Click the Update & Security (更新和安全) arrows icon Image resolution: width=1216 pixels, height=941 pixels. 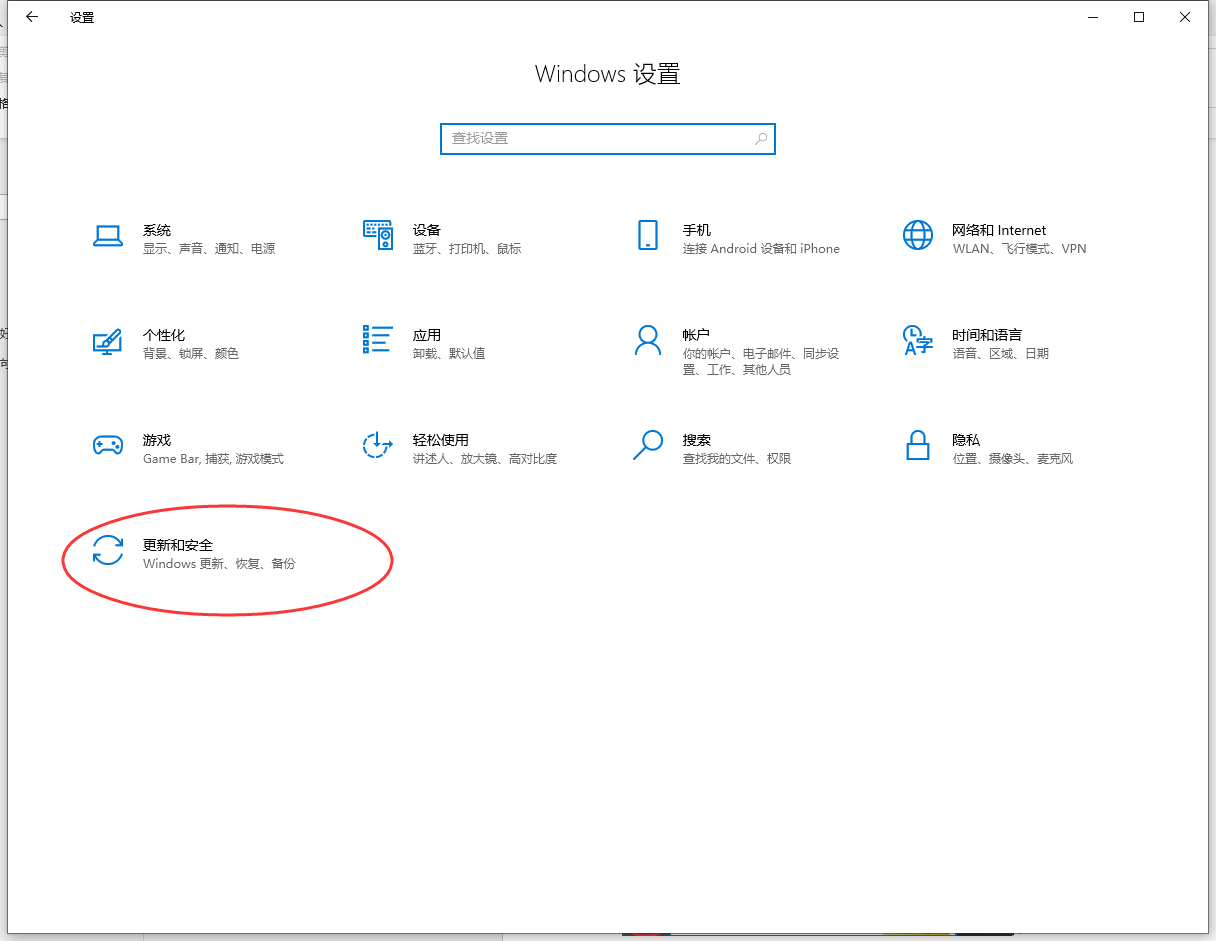(107, 551)
